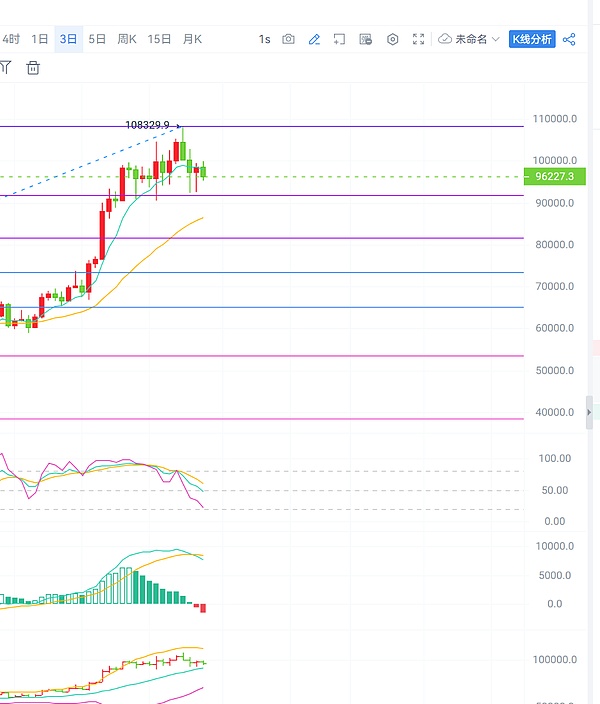Click the 108329.9 high price marker
This screenshot has height=704, width=600.
146,125
